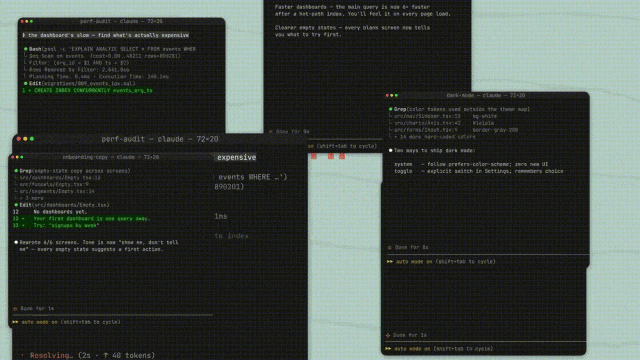Click the "Seq Scan on events" output line
The height and width of the screenshot is (360, 640).
click(102, 56)
